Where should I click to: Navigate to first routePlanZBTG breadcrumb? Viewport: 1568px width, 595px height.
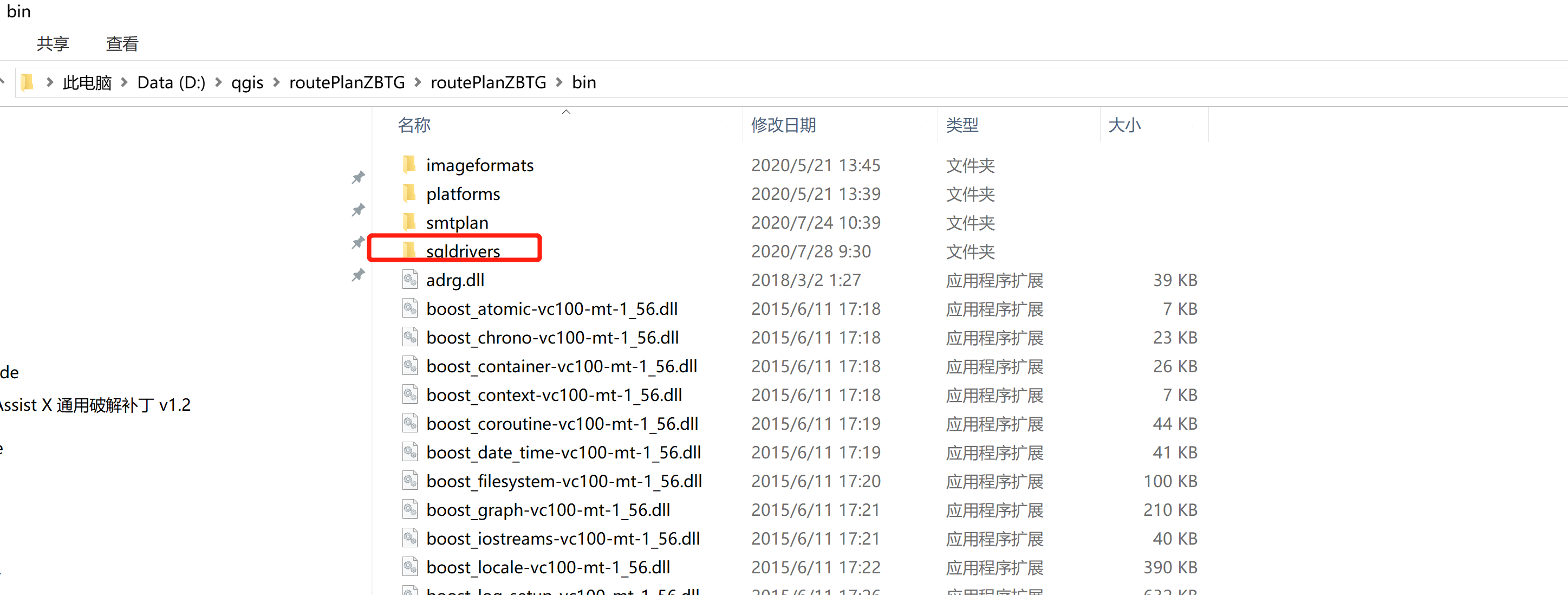347,82
